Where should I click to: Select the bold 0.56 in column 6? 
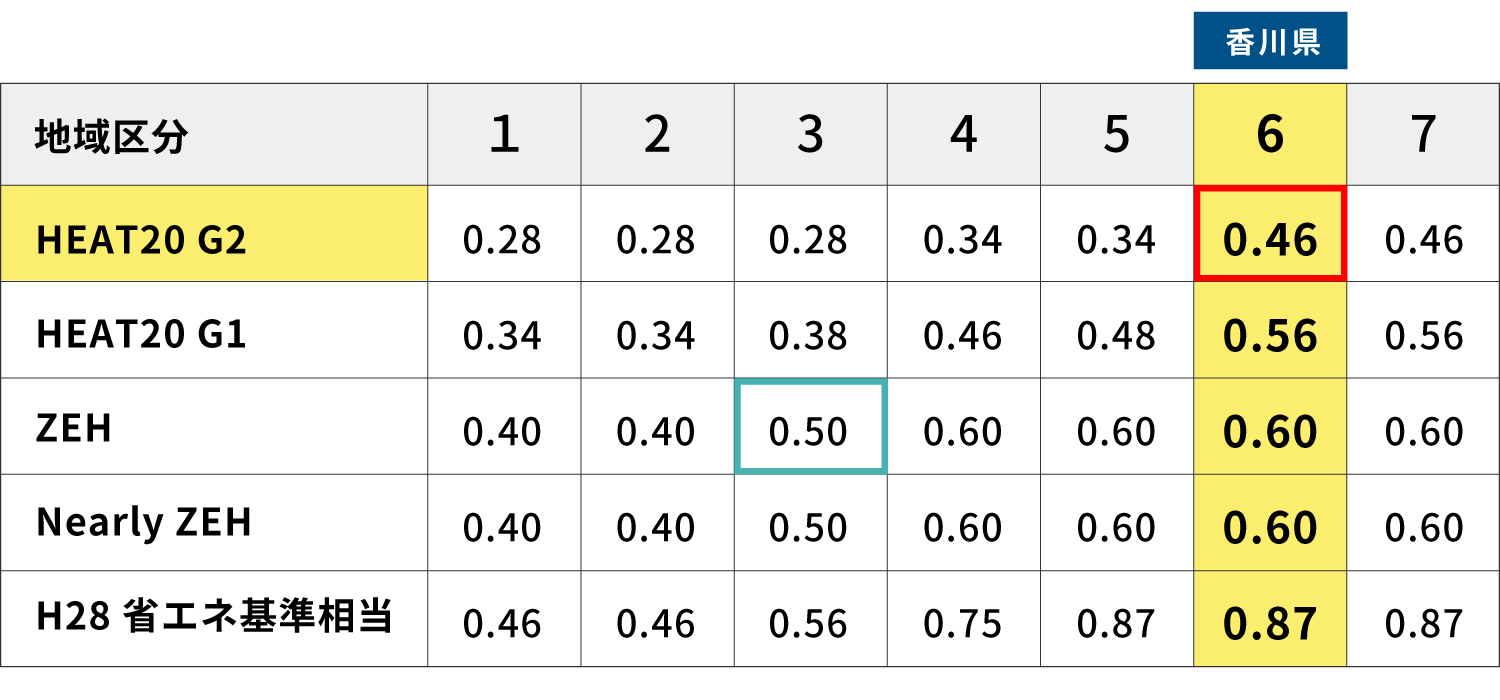[1270, 336]
